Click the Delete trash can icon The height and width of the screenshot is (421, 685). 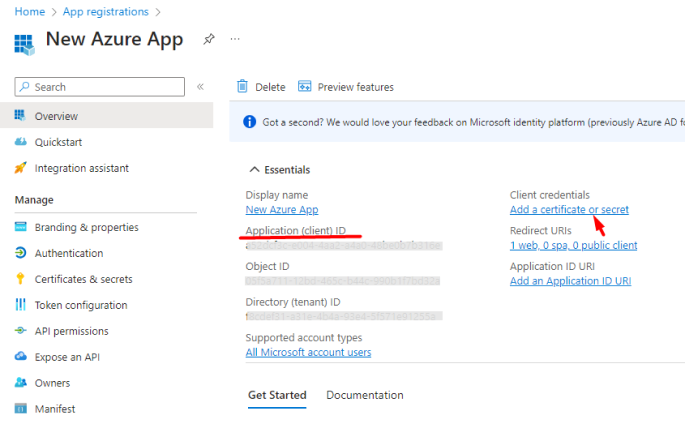tap(242, 86)
